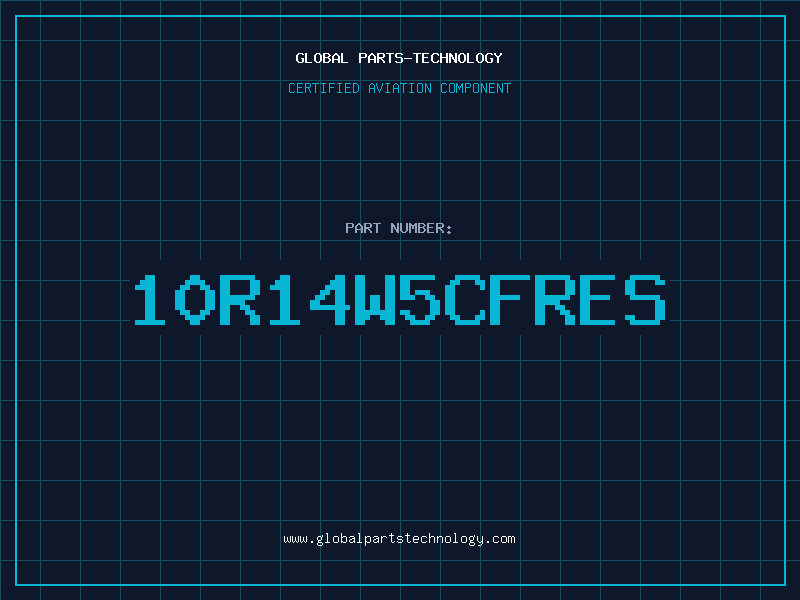Select the CERTIFIED AVIATION COMPONENT subtitle

[399, 88]
